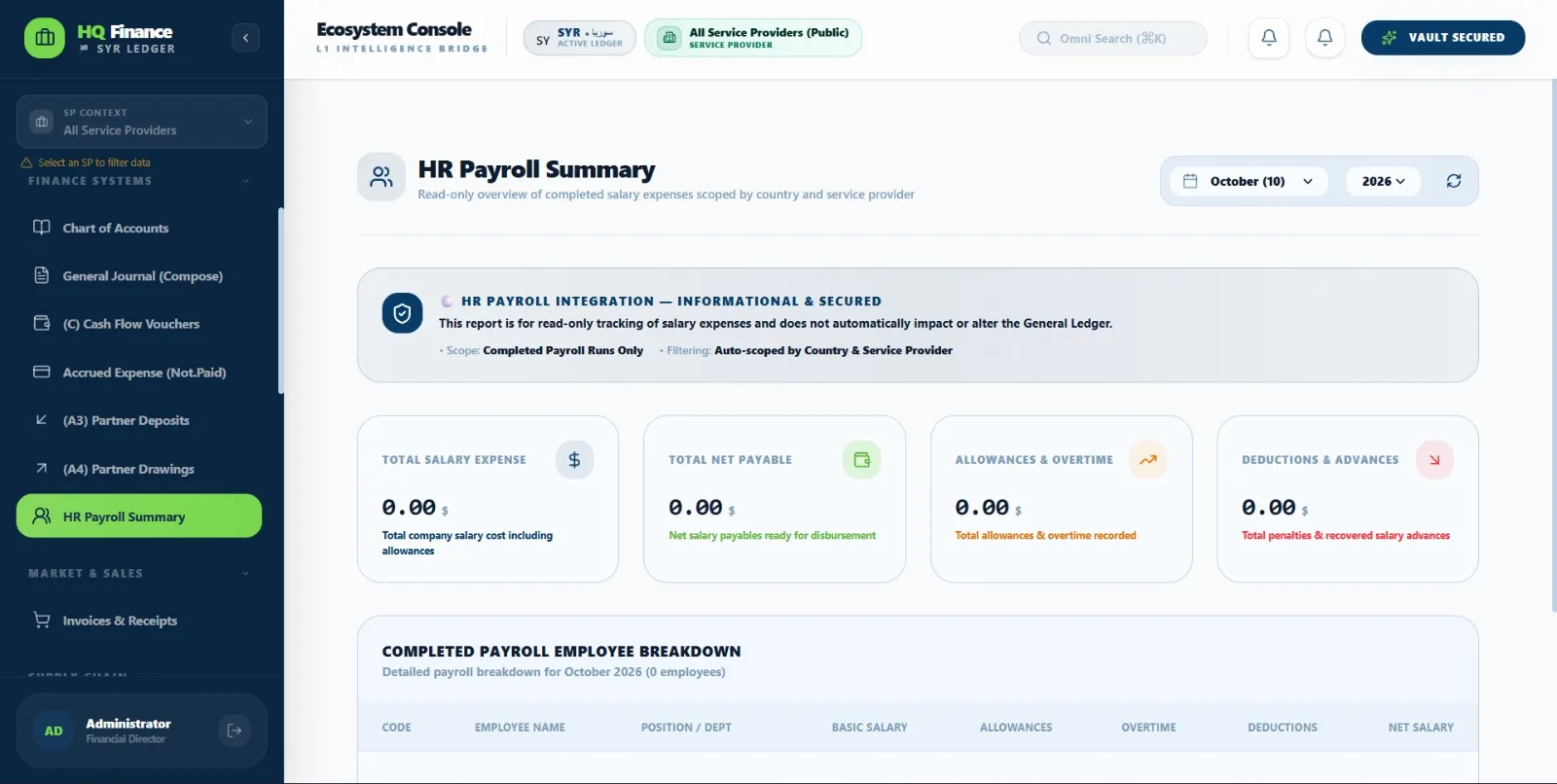The height and width of the screenshot is (784, 1557).
Task: Open (A3) Partner Deposits
Action: [x=139, y=420]
